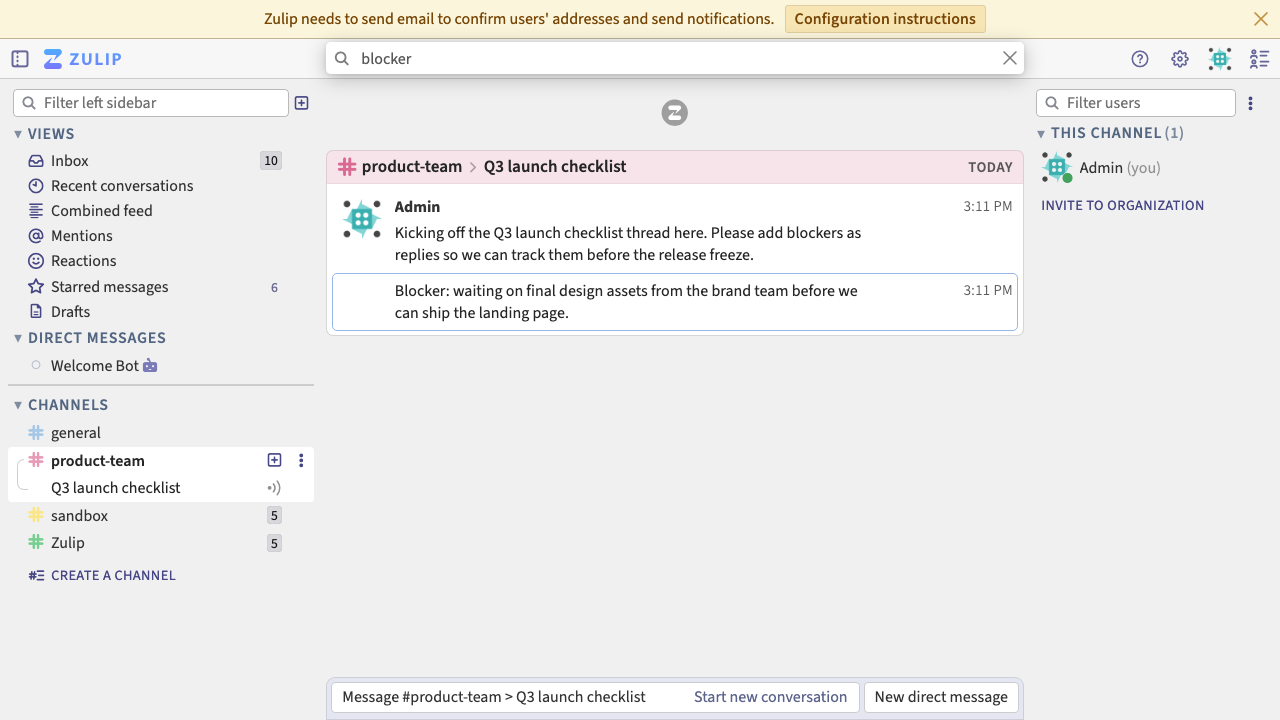
Task: Click the search box with blocker
Action: pos(675,58)
